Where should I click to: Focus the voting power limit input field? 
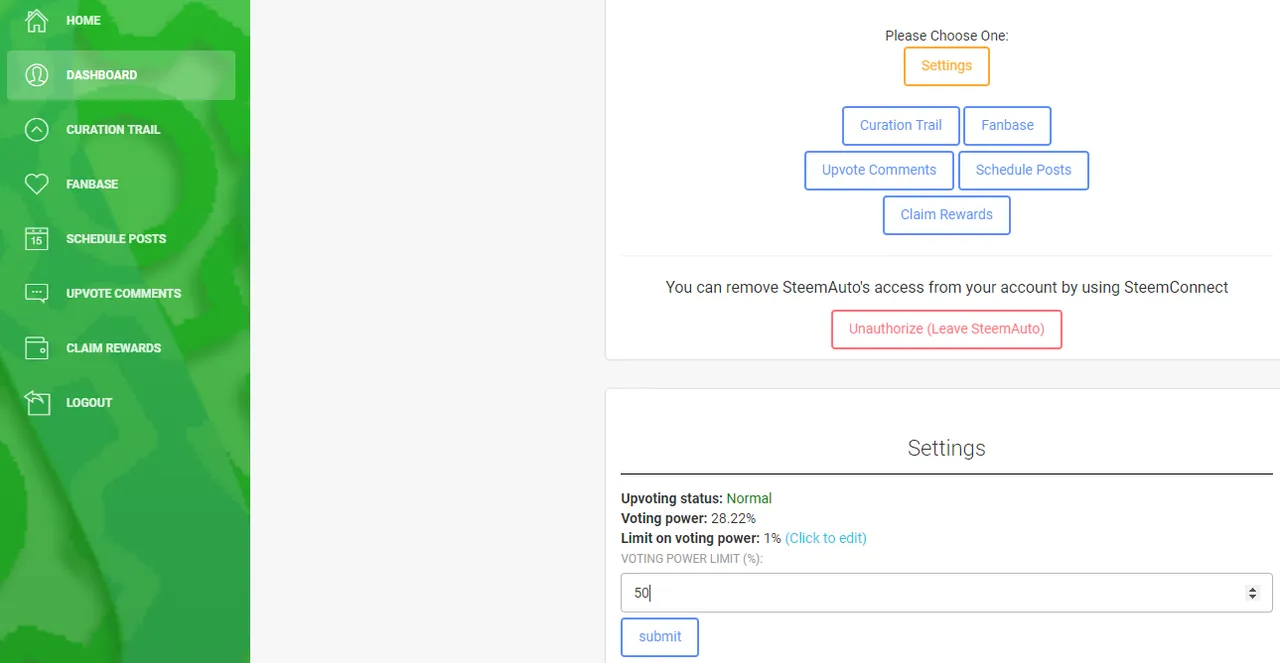946,593
